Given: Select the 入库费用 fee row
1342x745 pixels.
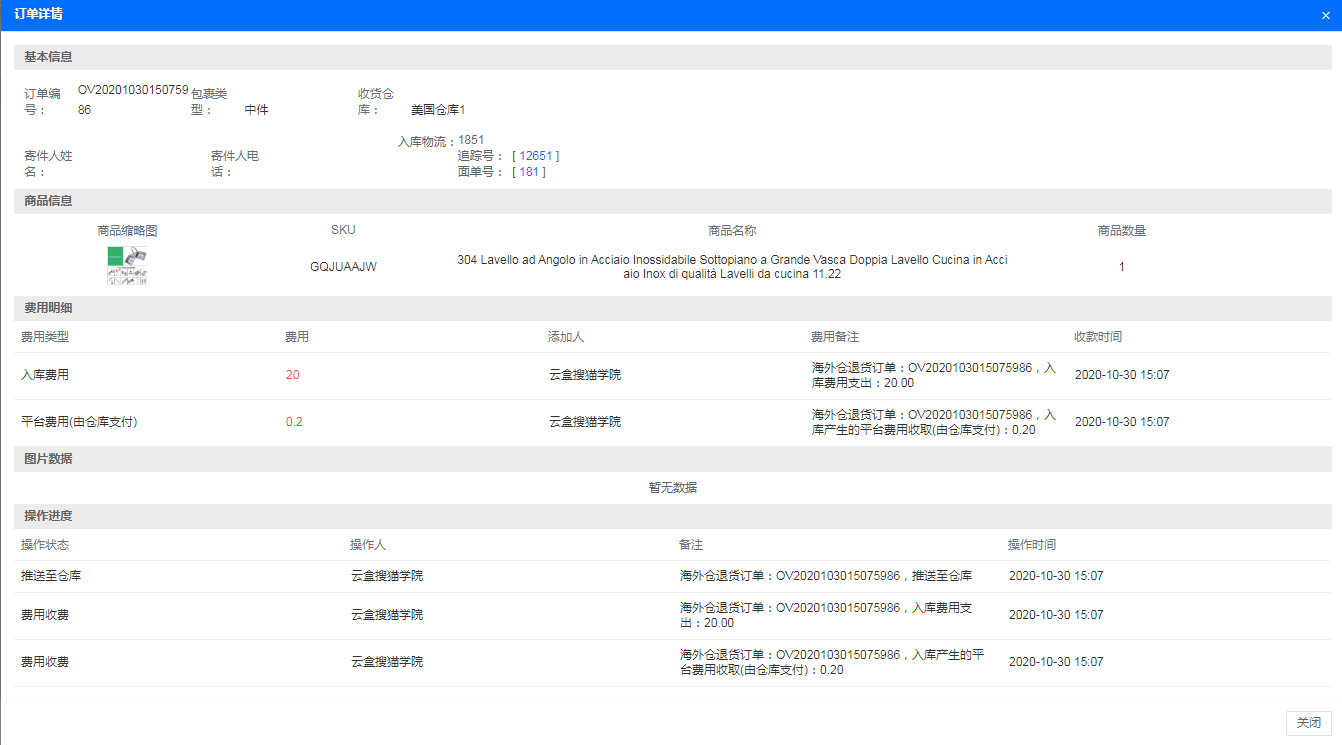Looking at the screenshot, I should [x=45, y=375].
